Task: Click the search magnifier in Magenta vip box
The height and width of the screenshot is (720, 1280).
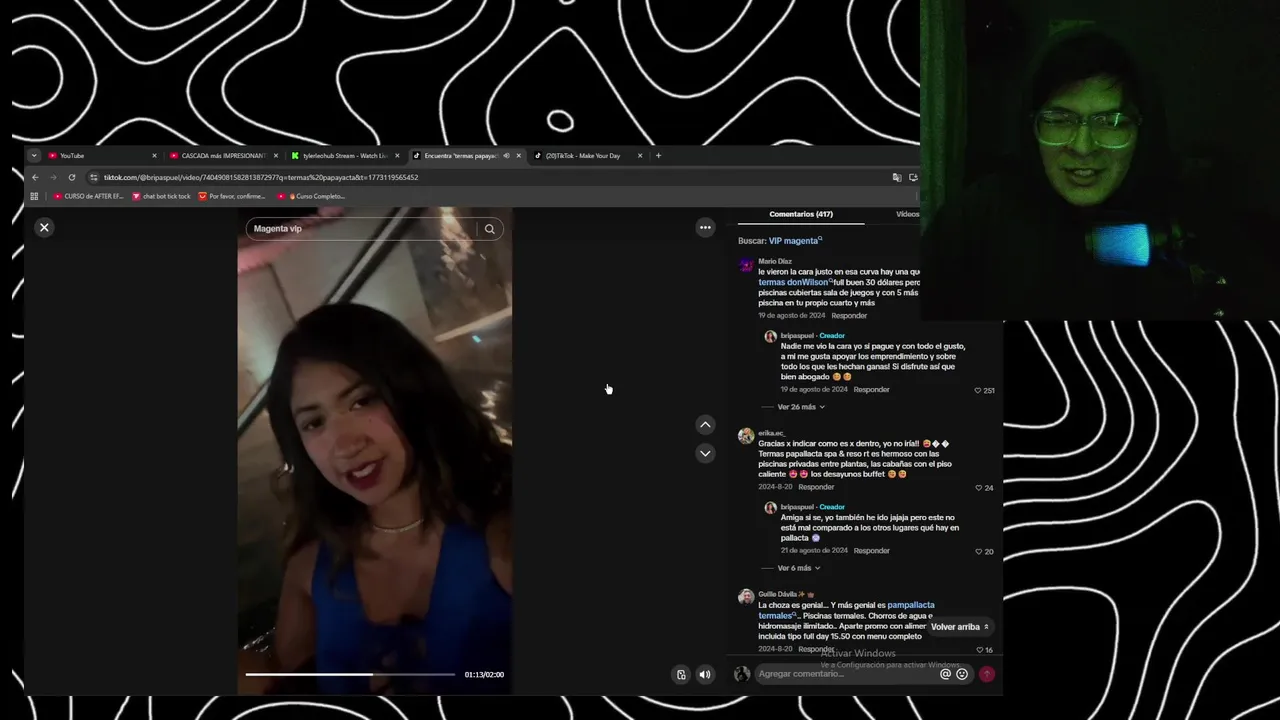Action: coord(490,229)
